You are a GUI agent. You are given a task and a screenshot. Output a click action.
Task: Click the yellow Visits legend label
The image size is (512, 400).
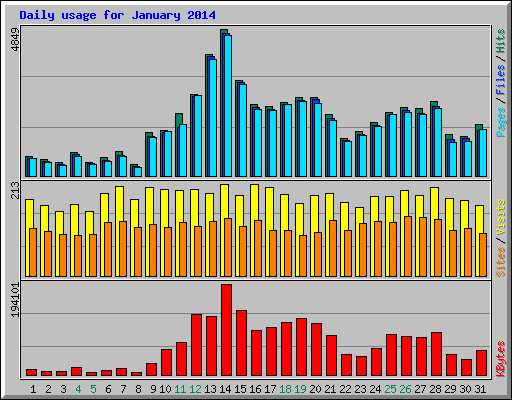point(501,217)
